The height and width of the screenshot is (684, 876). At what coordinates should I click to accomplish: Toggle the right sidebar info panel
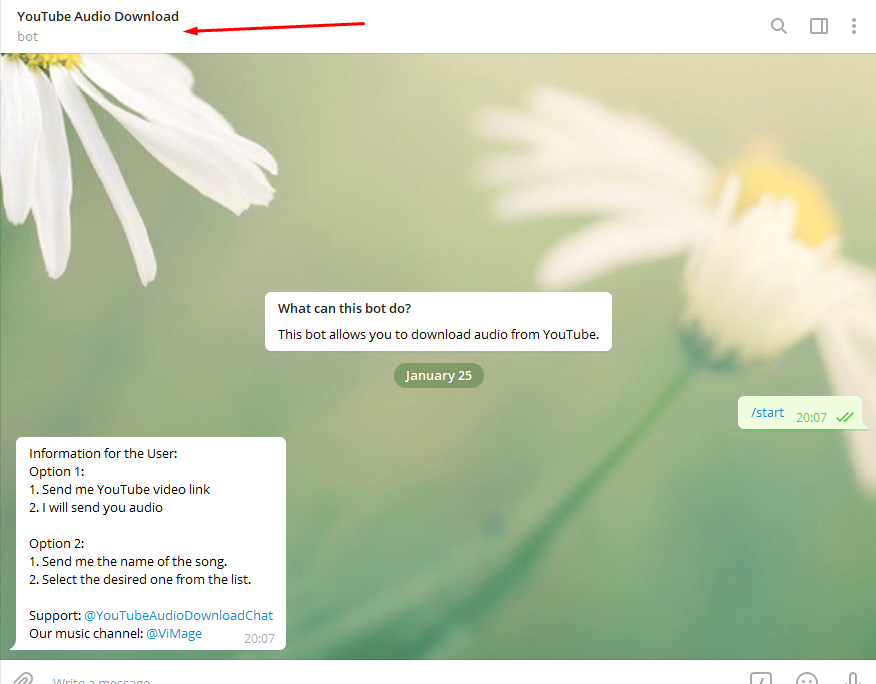818,26
